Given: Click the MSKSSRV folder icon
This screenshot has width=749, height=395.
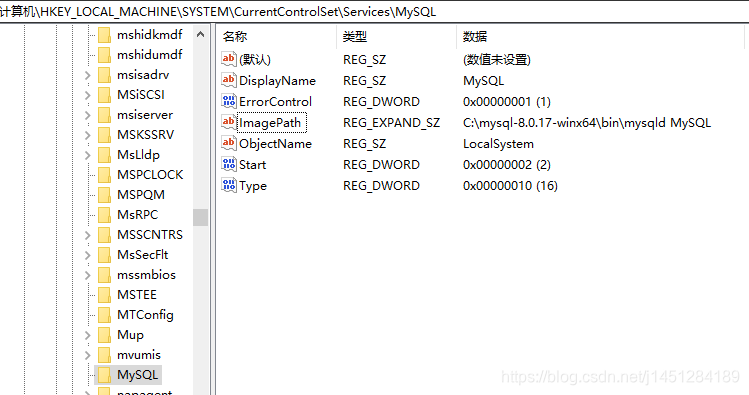Looking at the screenshot, I should [x=104, y=135].
